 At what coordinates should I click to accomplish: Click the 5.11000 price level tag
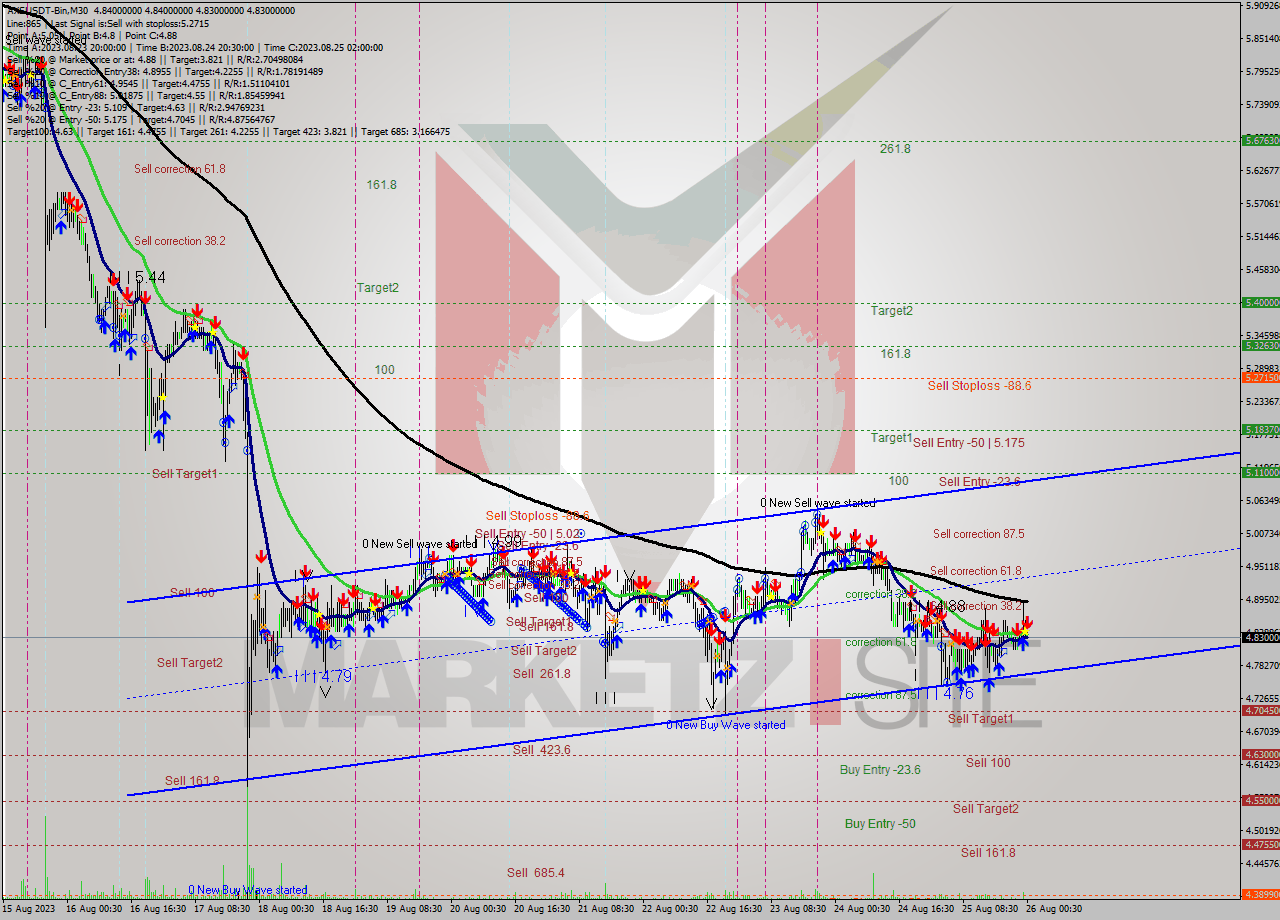(1260, 472)
